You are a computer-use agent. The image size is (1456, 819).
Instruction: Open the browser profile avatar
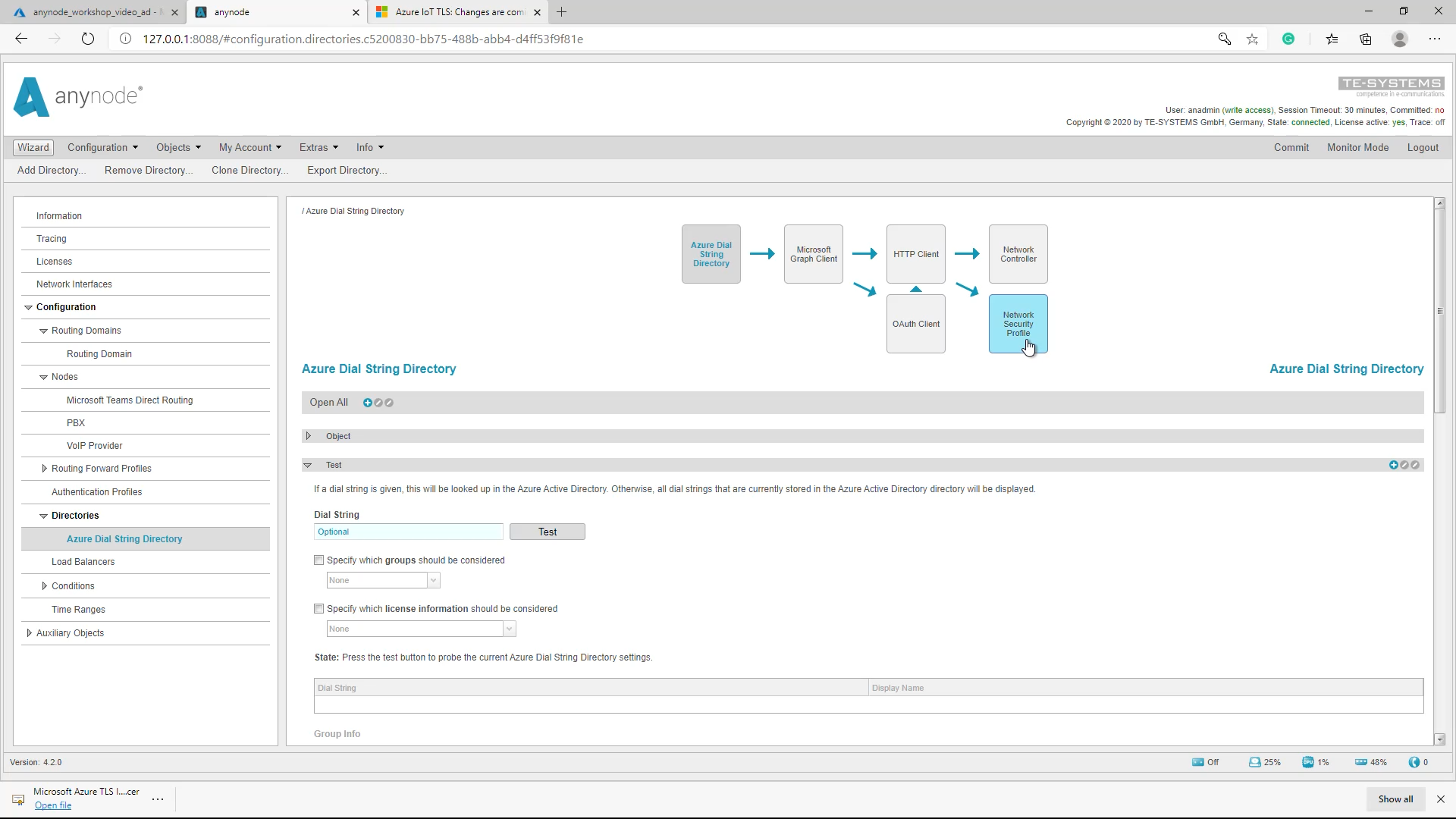pyautogui.click(x=1400, y=39)
